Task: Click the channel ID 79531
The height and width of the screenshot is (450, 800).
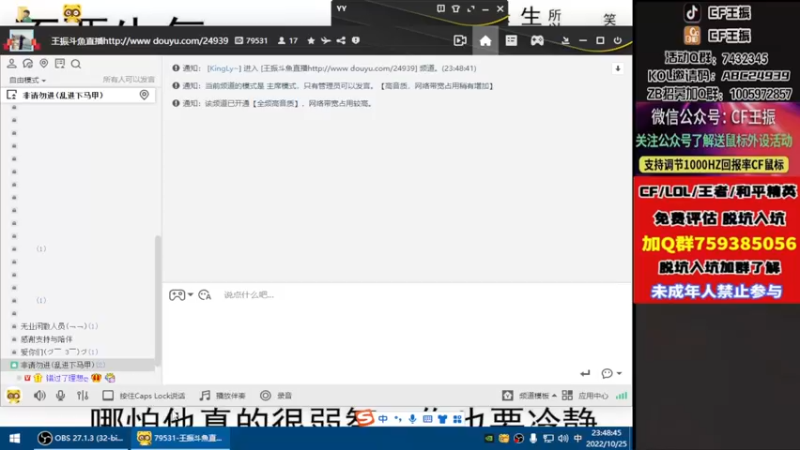Action: point(252,40)
